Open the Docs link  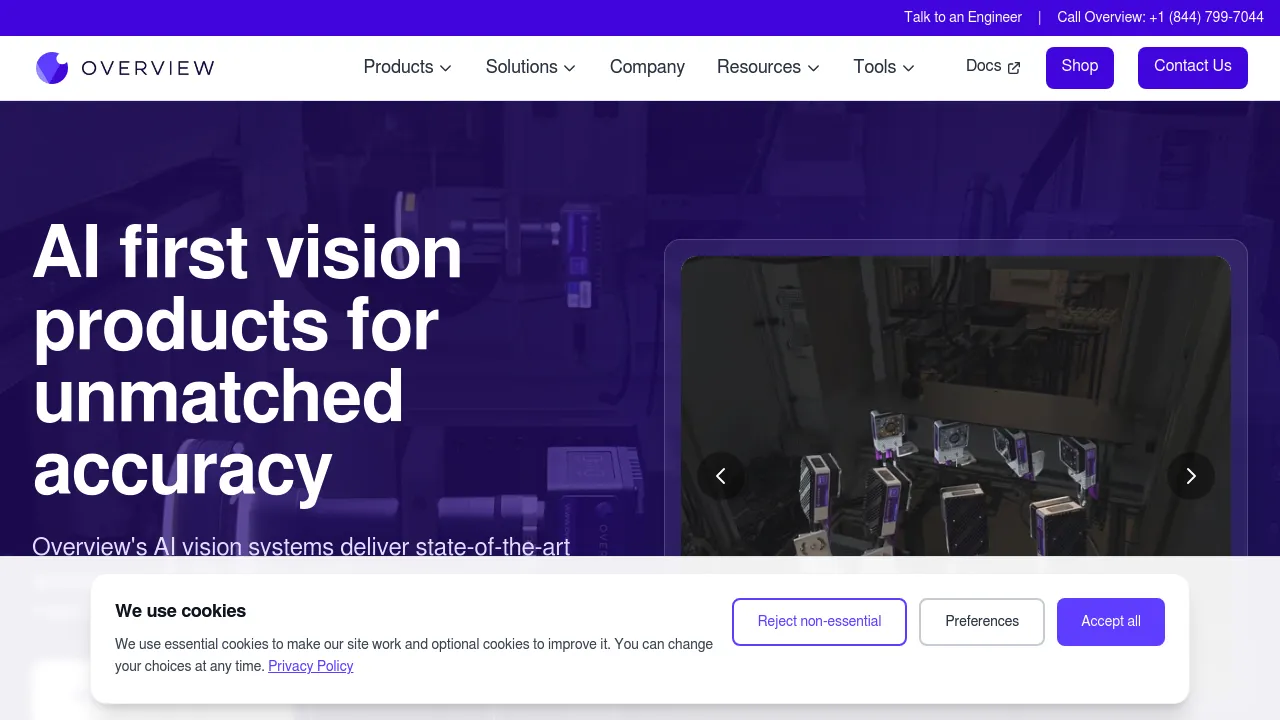pos(993,66)
